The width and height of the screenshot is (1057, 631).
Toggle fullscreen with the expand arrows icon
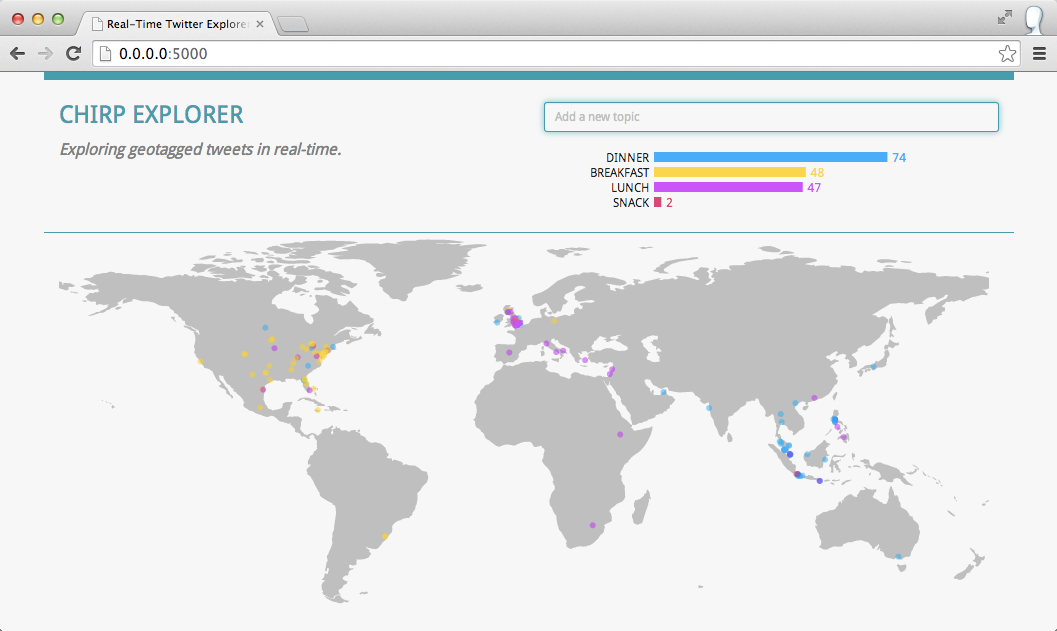[x=1004, y=18]
